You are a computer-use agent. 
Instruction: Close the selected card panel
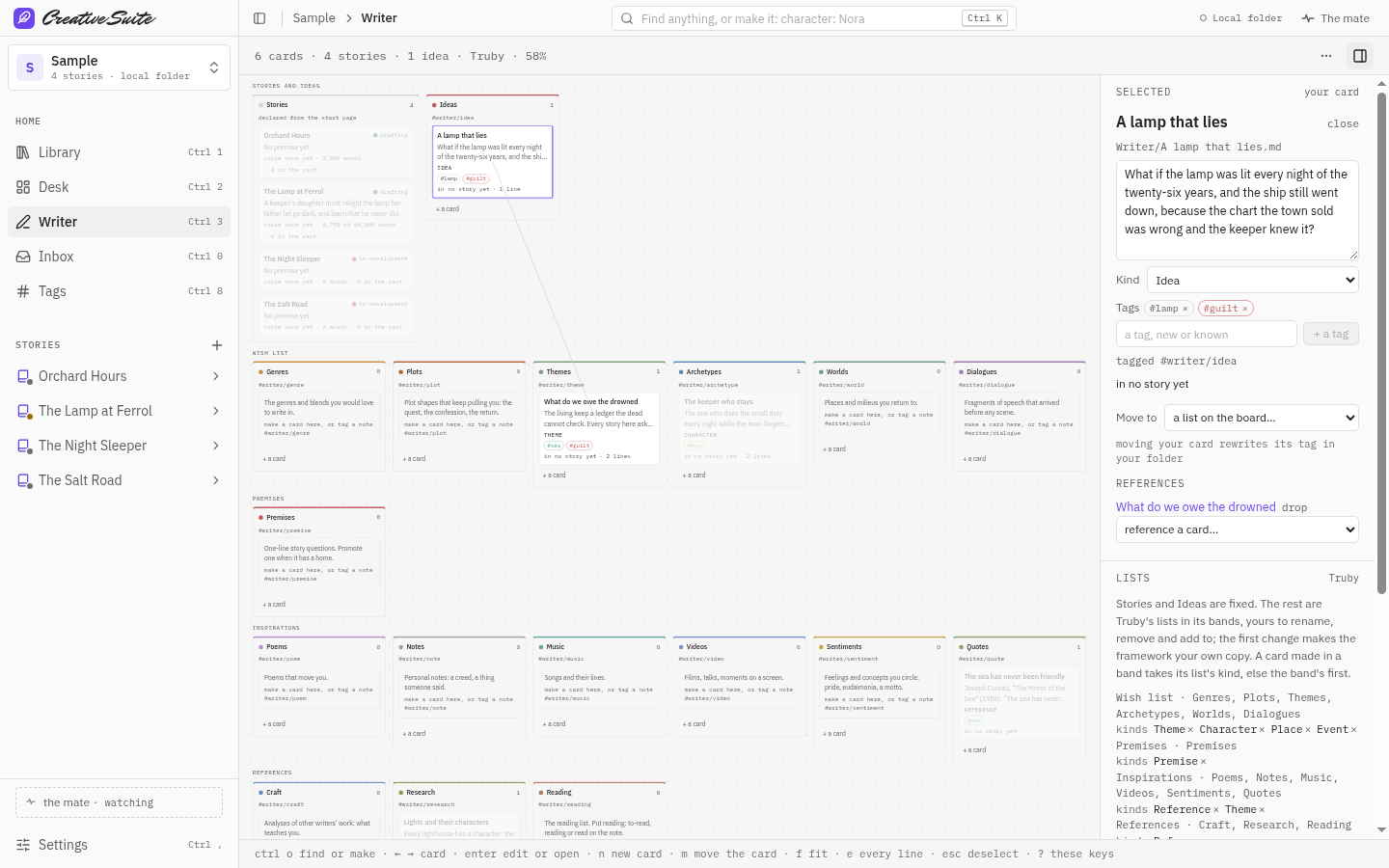coord(1343,123)
